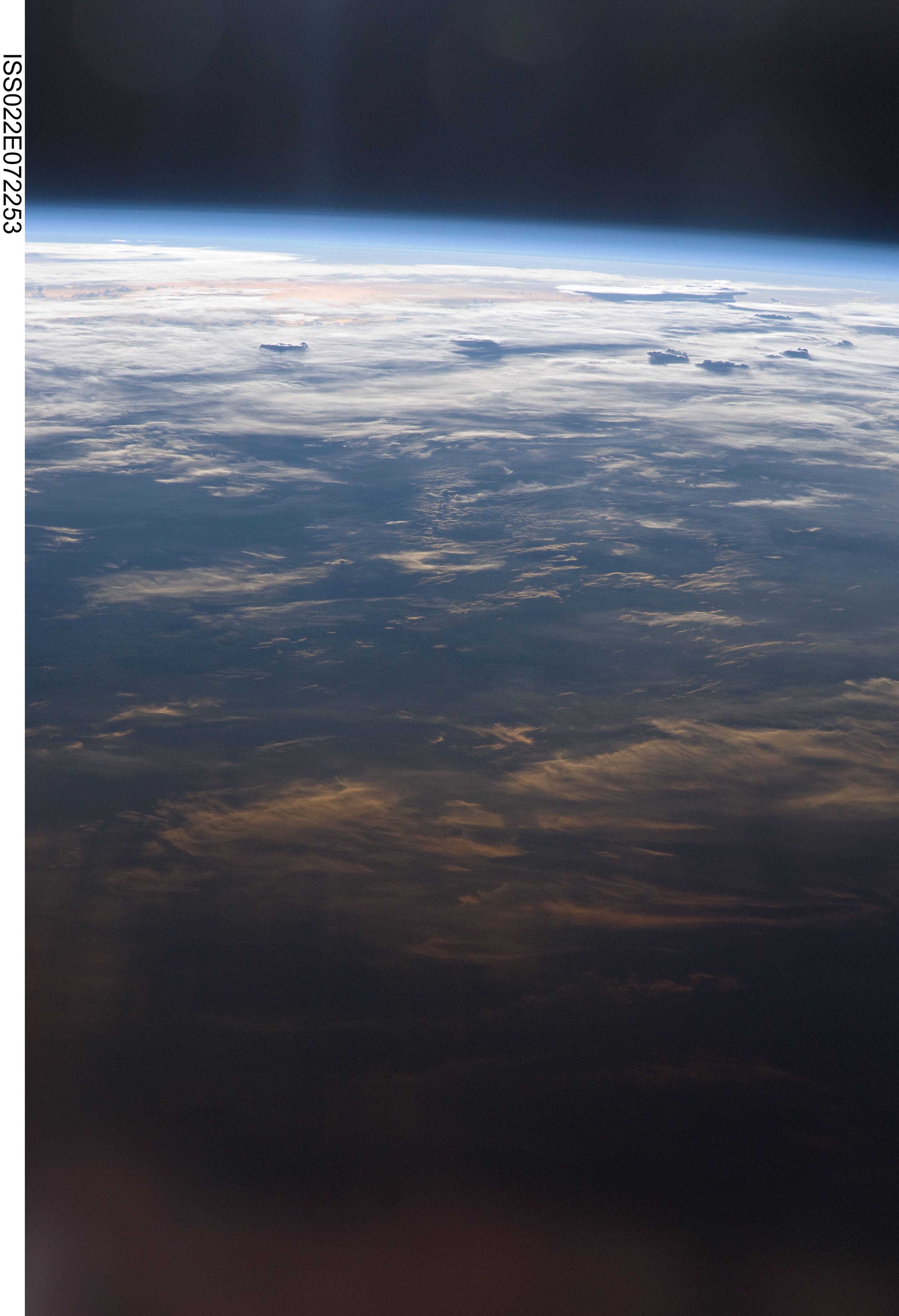Click the ISS022E072253 image ID label

[12, 143]
